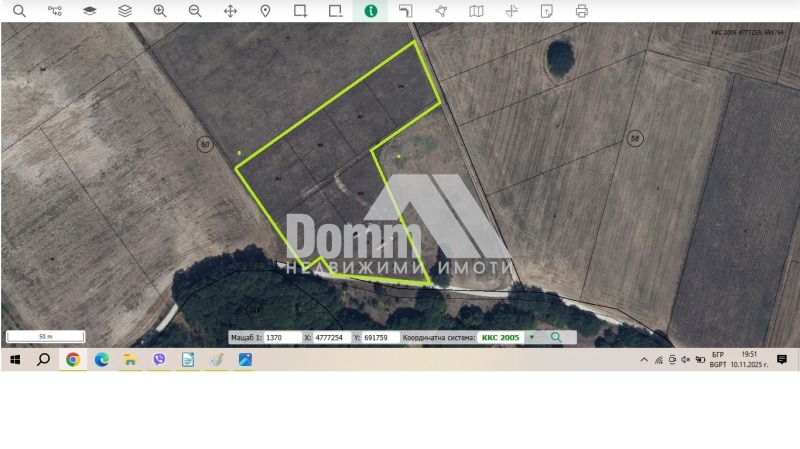
Task: Click the X coordinate field 4777254
Action: tap(332, 337)
